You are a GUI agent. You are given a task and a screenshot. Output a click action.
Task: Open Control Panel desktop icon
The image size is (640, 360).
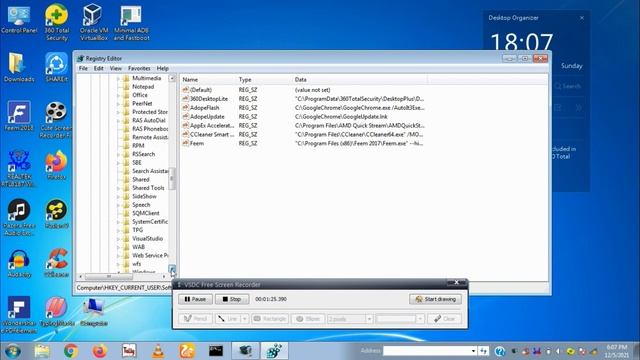coord(19,20)
